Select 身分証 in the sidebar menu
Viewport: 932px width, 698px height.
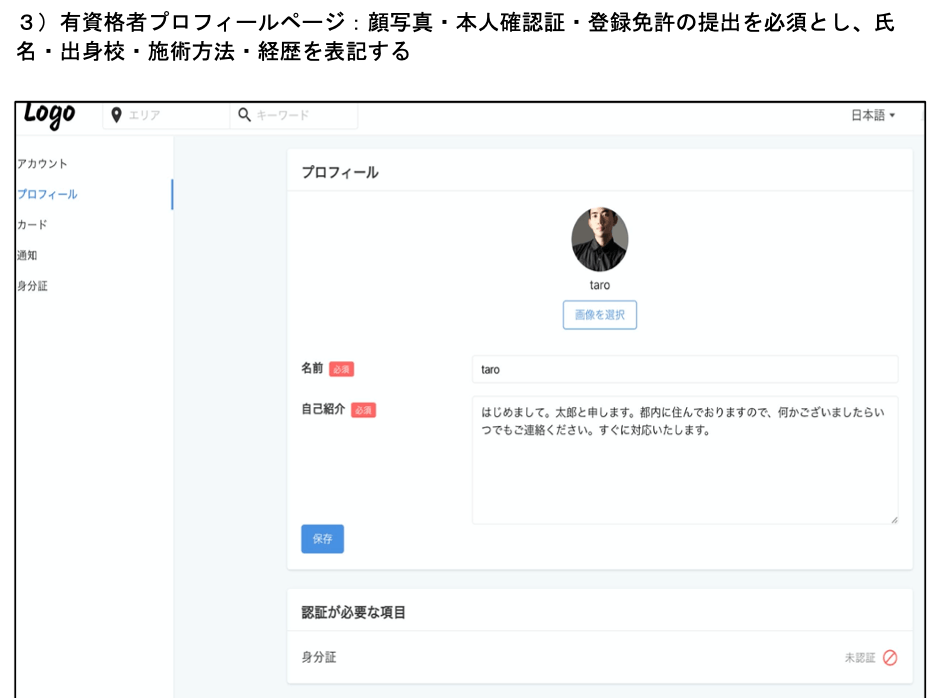[32, 286]
